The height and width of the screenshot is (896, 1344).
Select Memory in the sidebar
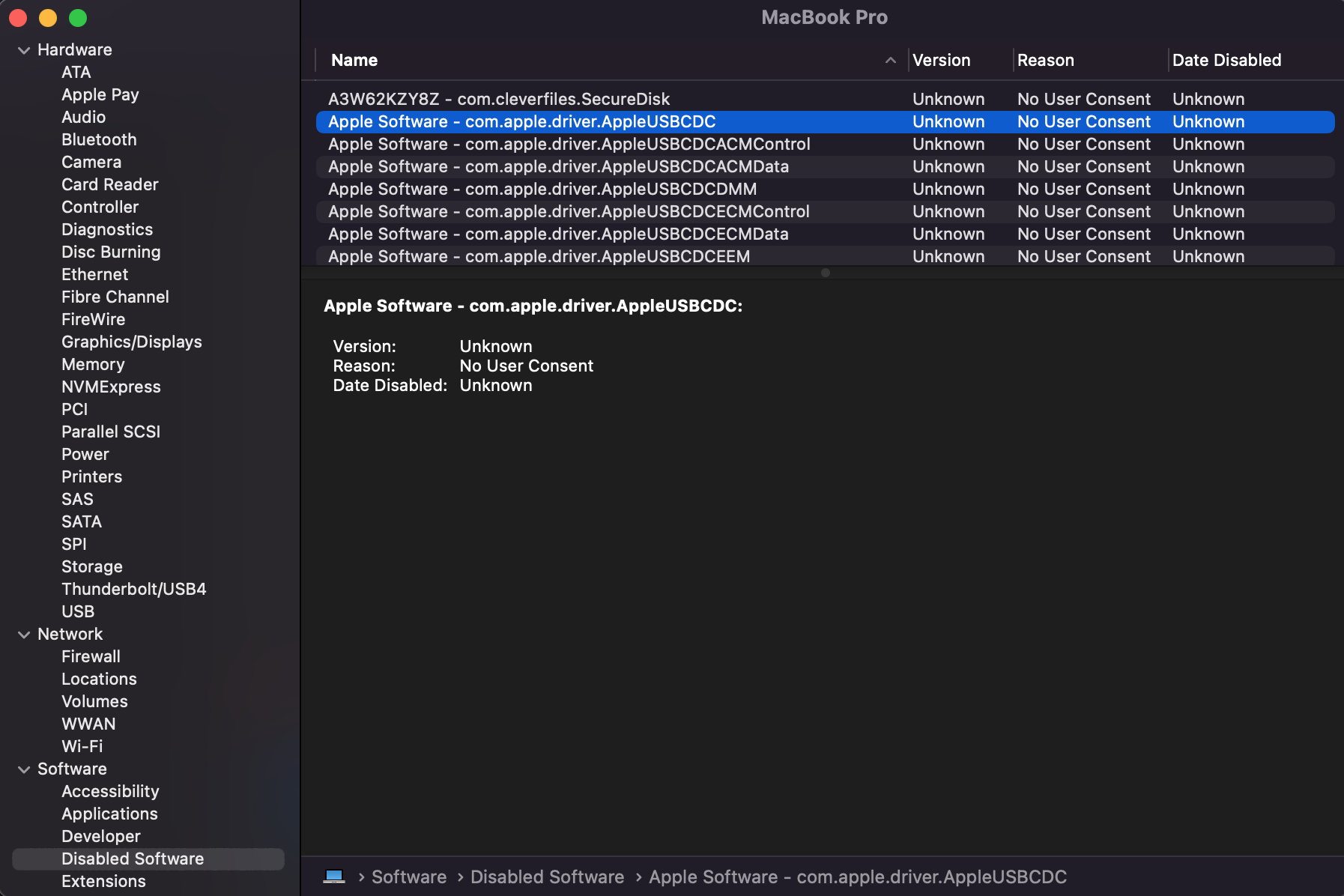pyautogui.click(x=93, y=365)
